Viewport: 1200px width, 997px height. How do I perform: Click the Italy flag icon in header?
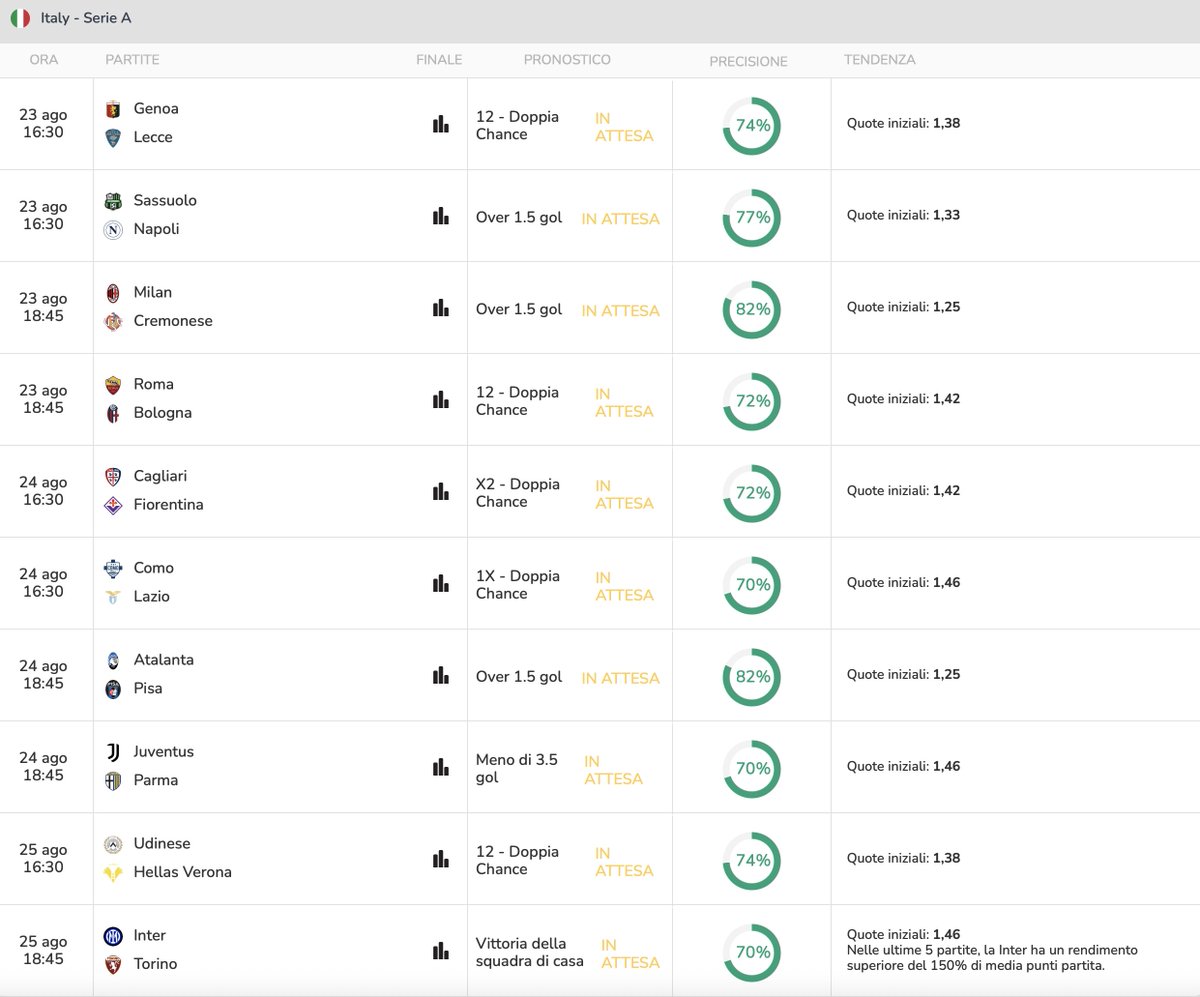tap(20, 18)
